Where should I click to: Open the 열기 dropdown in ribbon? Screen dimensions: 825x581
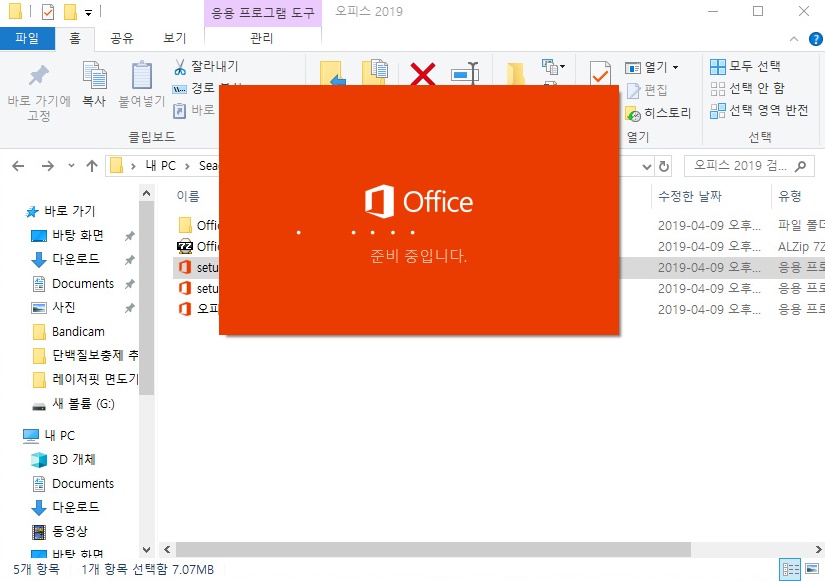(x=675, y=67)
